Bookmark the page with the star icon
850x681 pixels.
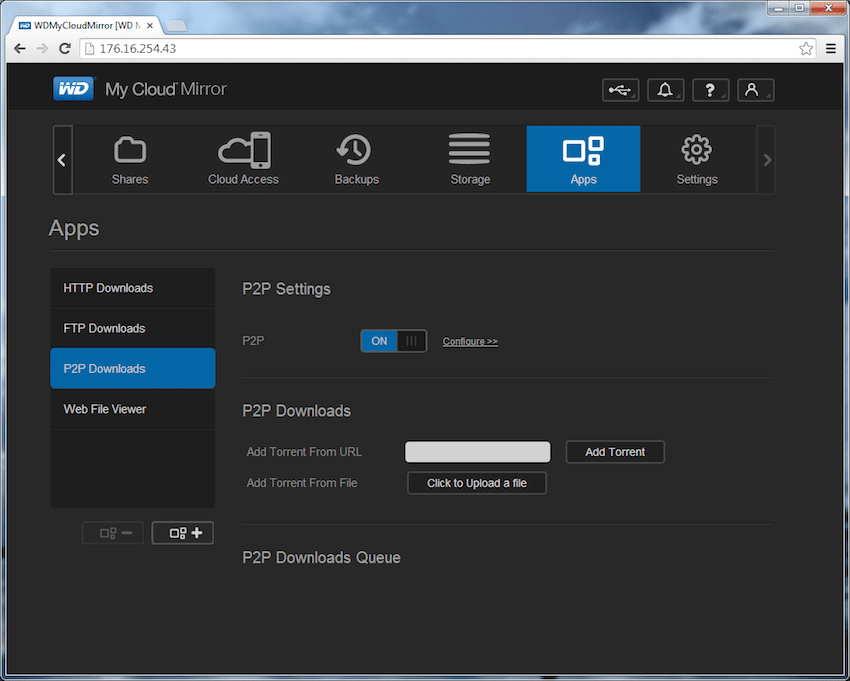806,49
